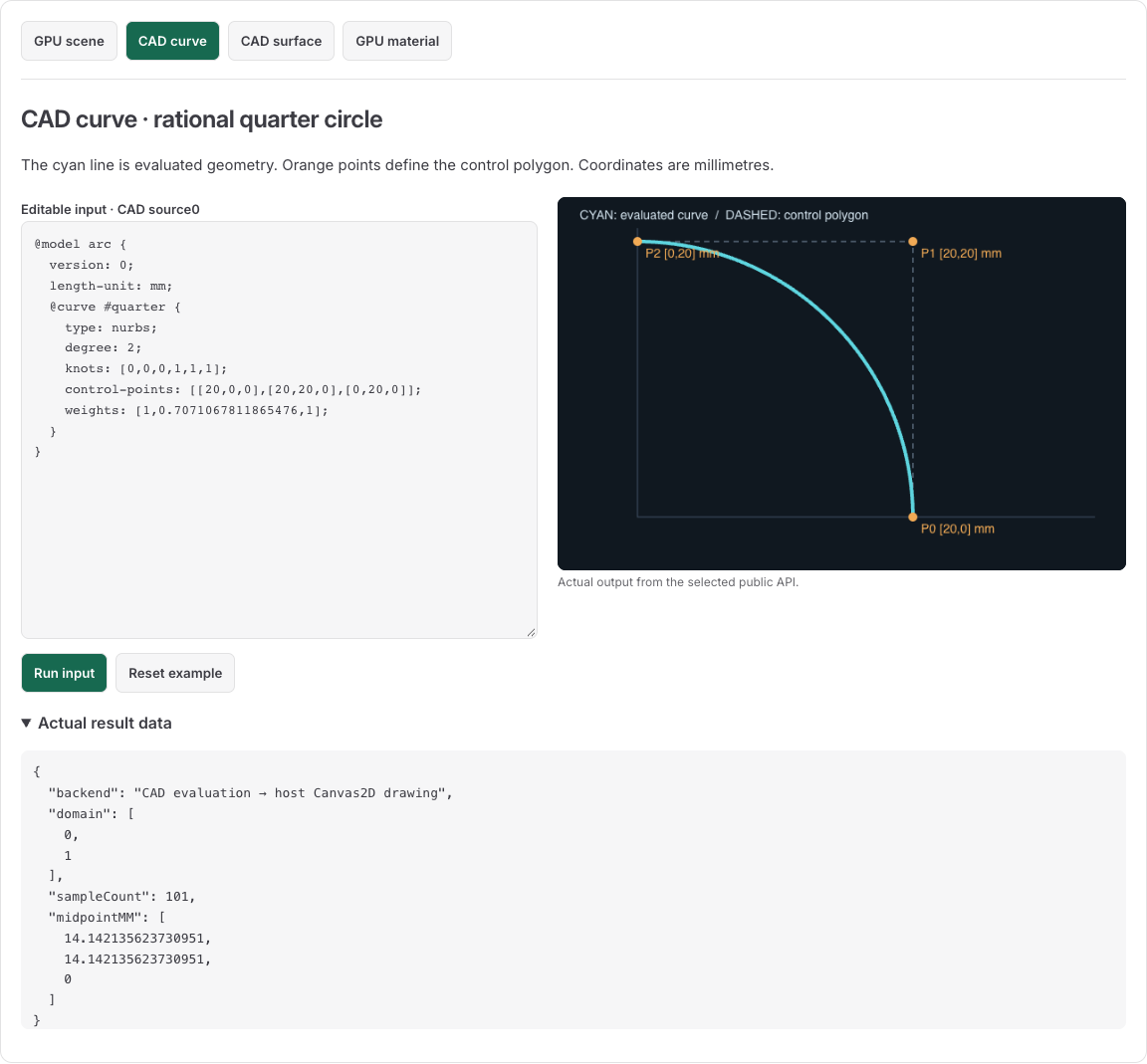Grab the textarea resize handle corner
This screenshot has height=1064, width=1147.
pyautogui.click(x=531, y=633)
